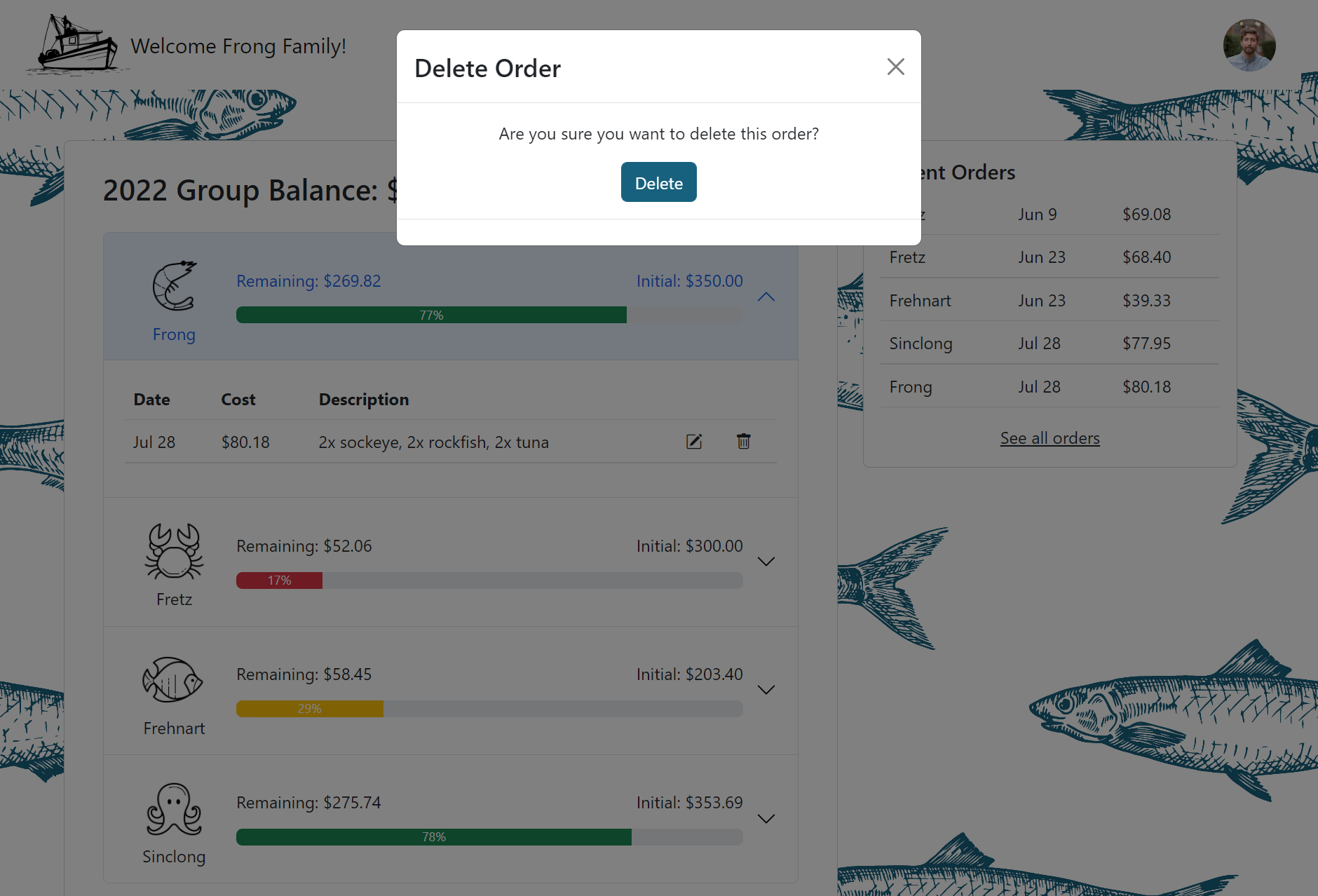Select the Description column header

click(x=364, y=399)
